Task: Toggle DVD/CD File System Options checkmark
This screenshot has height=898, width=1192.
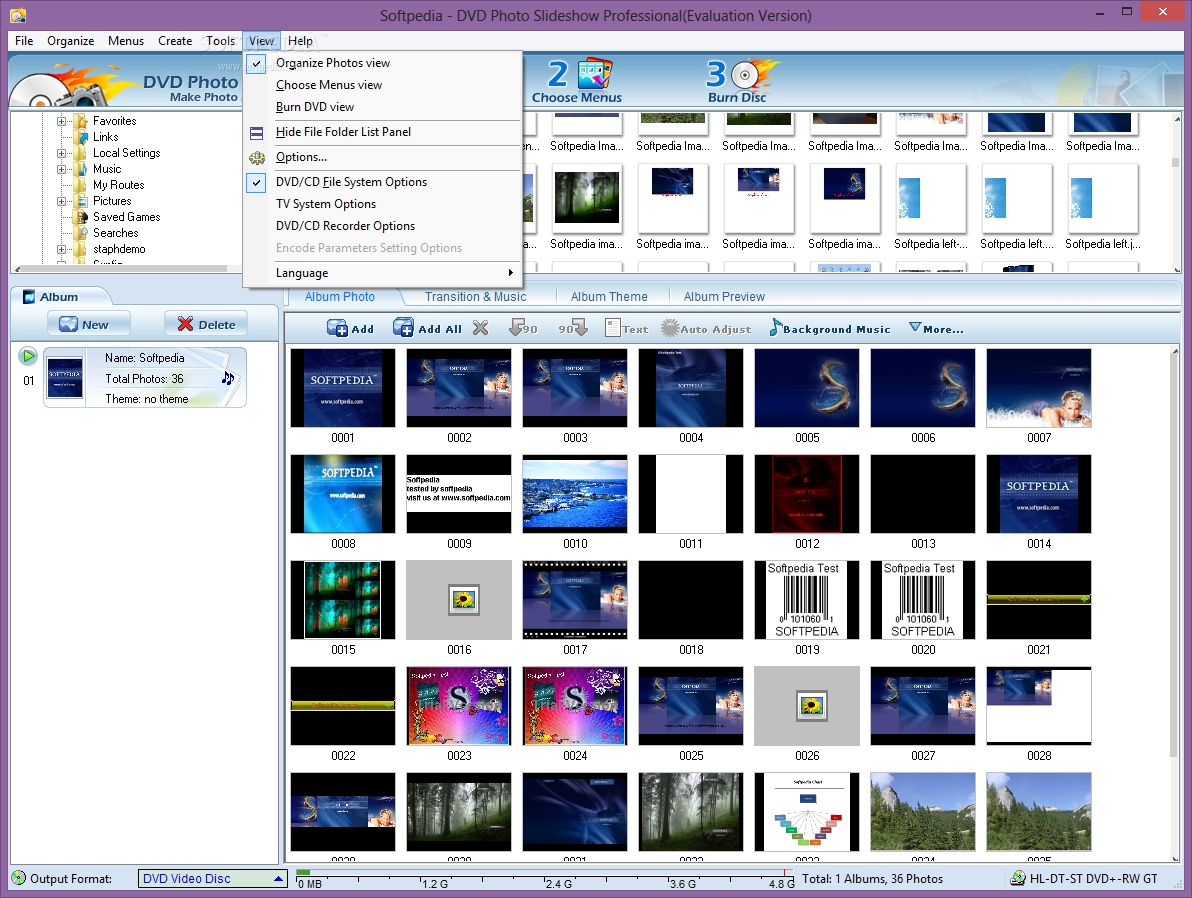Action: pyautogui.click(x=257, y=182)
